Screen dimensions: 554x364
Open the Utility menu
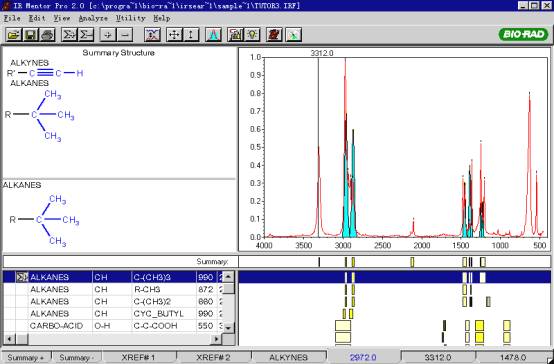131,18
